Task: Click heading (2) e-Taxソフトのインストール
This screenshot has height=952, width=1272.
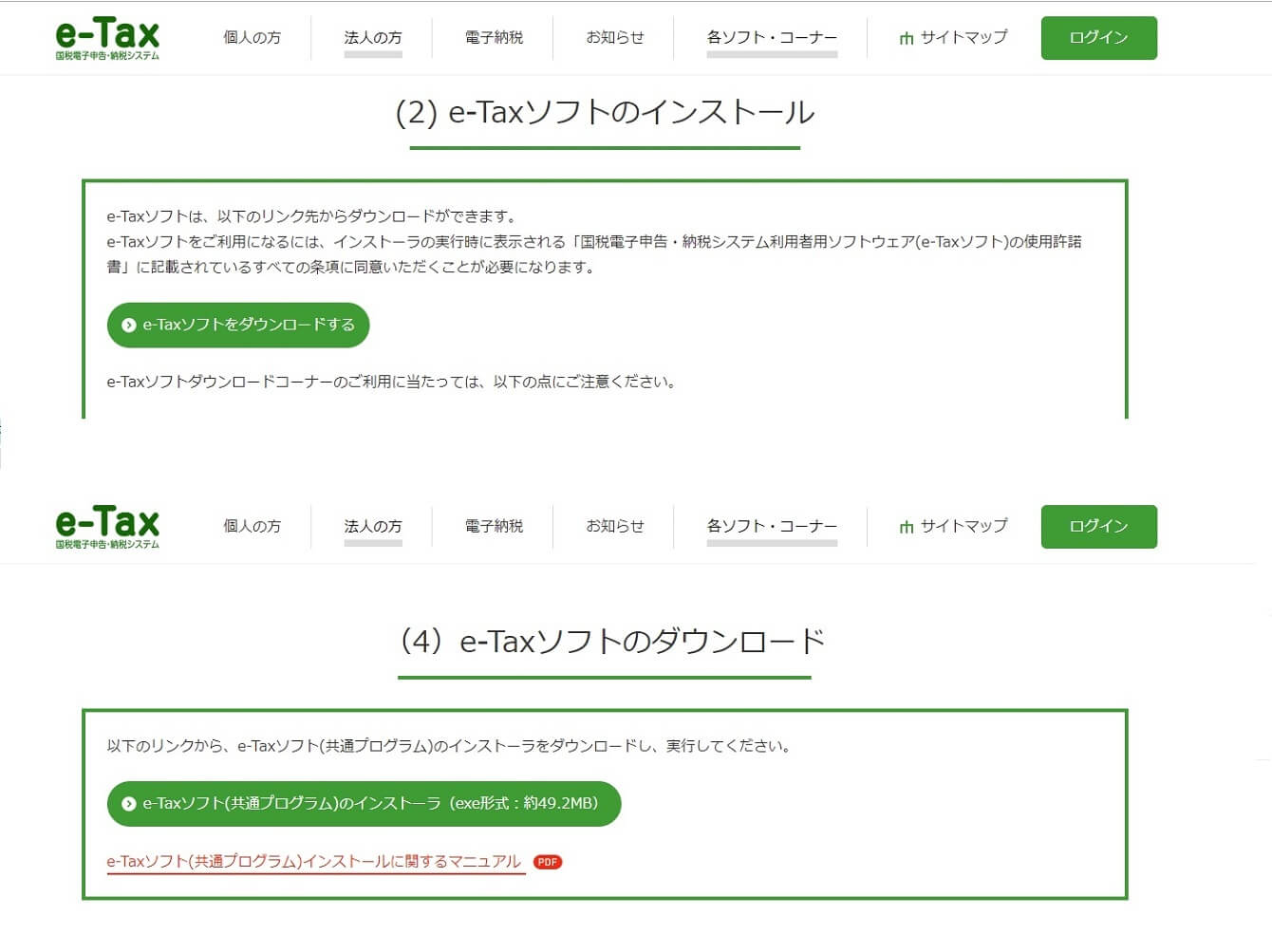Action: [x=605, y=113]
